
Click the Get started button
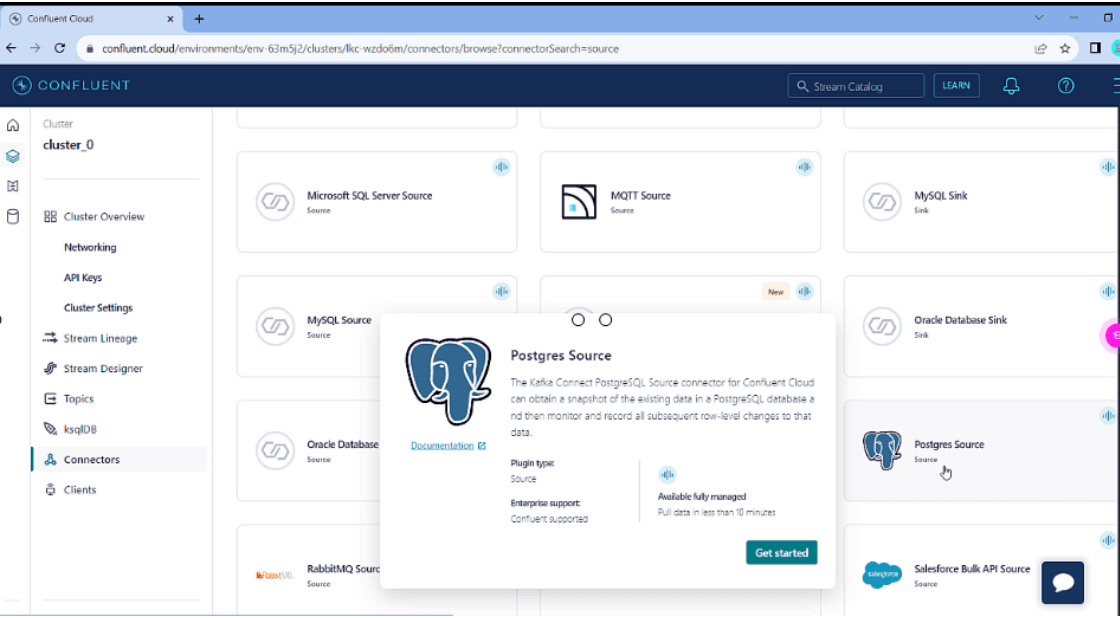pyautogui.click(x=781, y=552)
